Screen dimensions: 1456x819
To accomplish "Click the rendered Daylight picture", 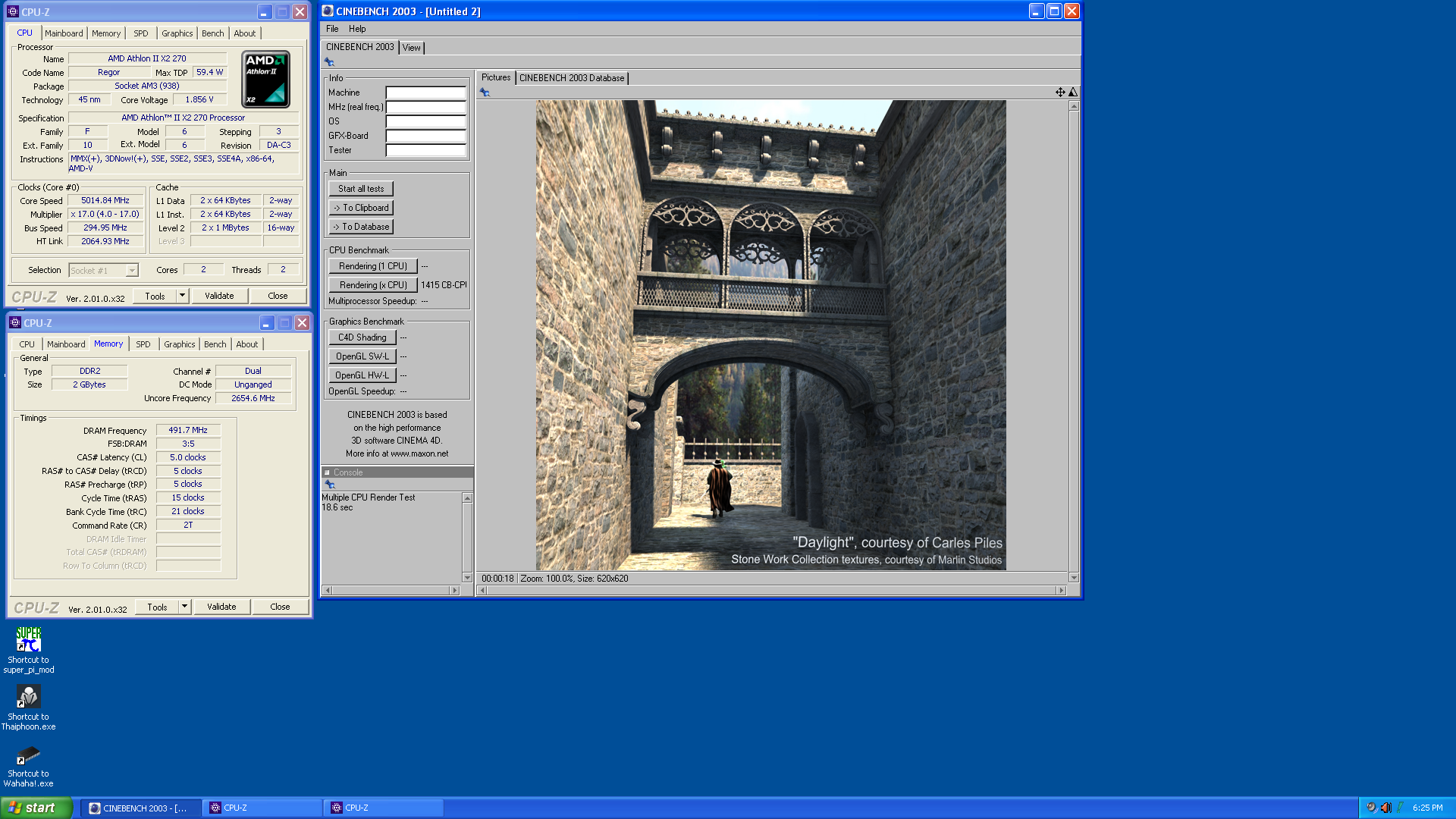I will [x=771, y=335].
